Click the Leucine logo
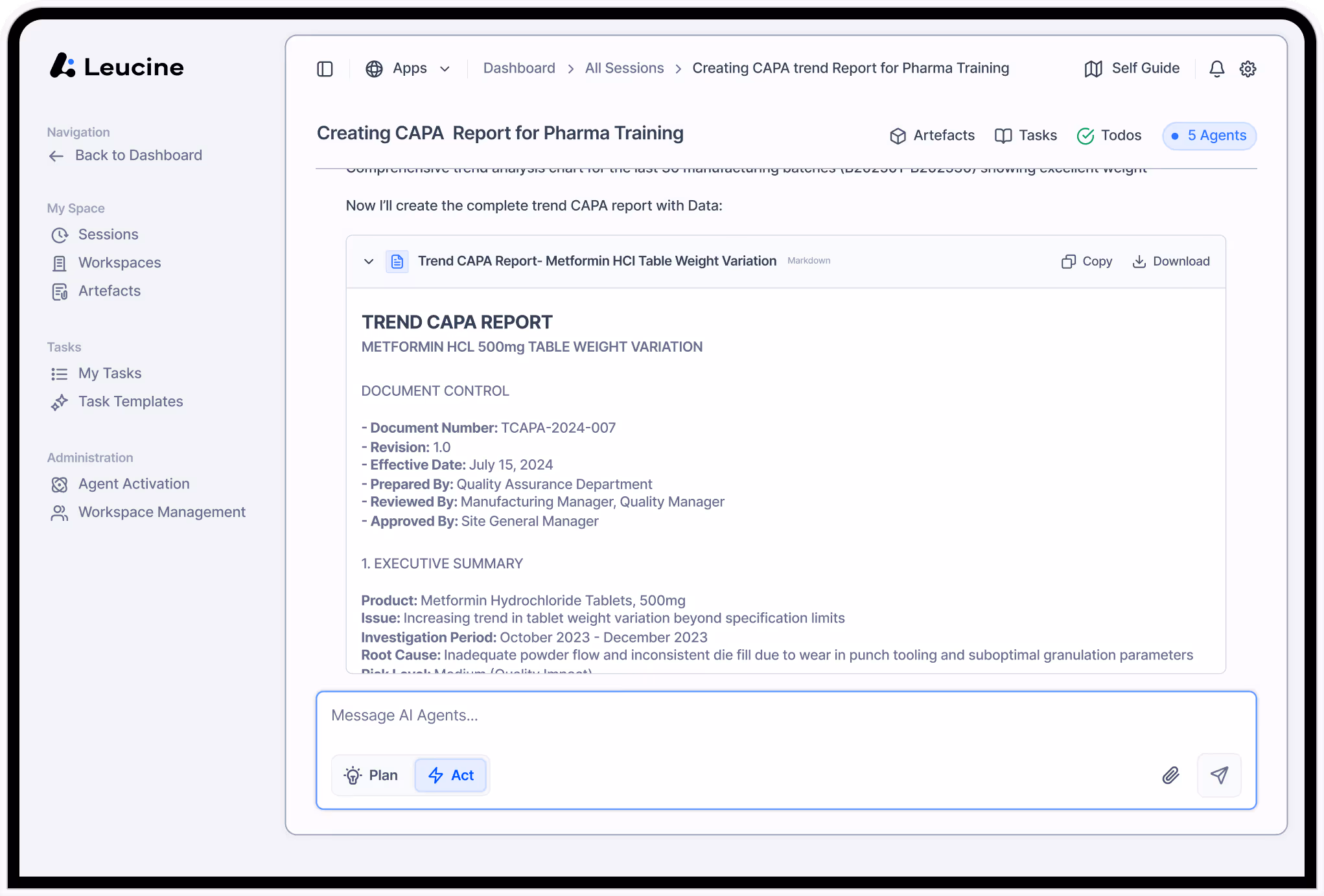This screenshot has width=1324, height=896. (117, 66)
